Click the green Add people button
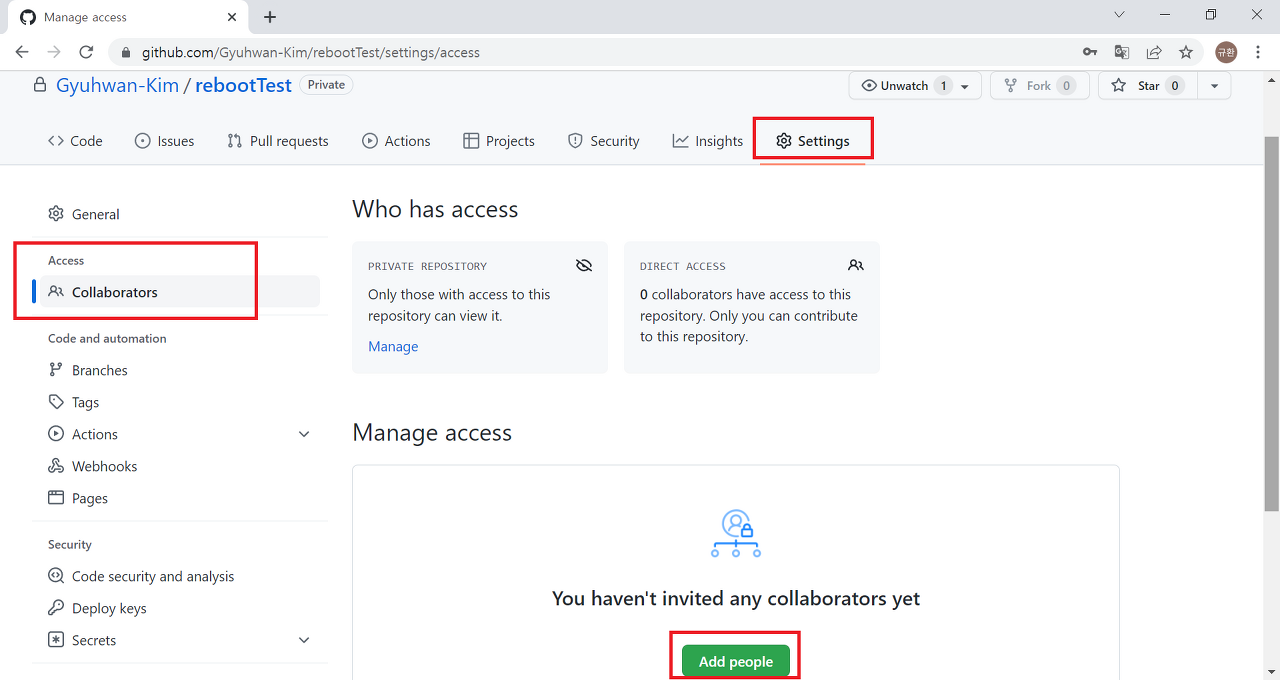Image resolution: width=1280 pixels, height=680 pixels. coord(736,661)
